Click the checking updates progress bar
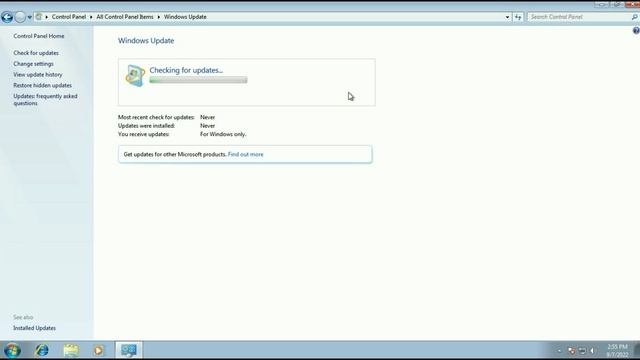 click(x=198, y=80)
